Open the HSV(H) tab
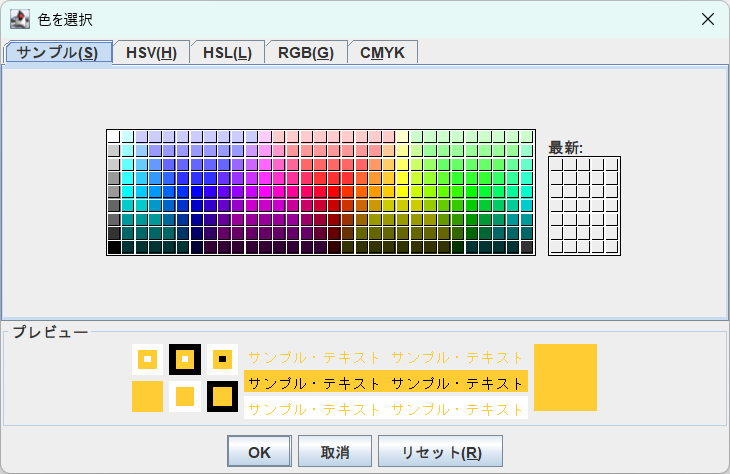 [x=151, y=53]
